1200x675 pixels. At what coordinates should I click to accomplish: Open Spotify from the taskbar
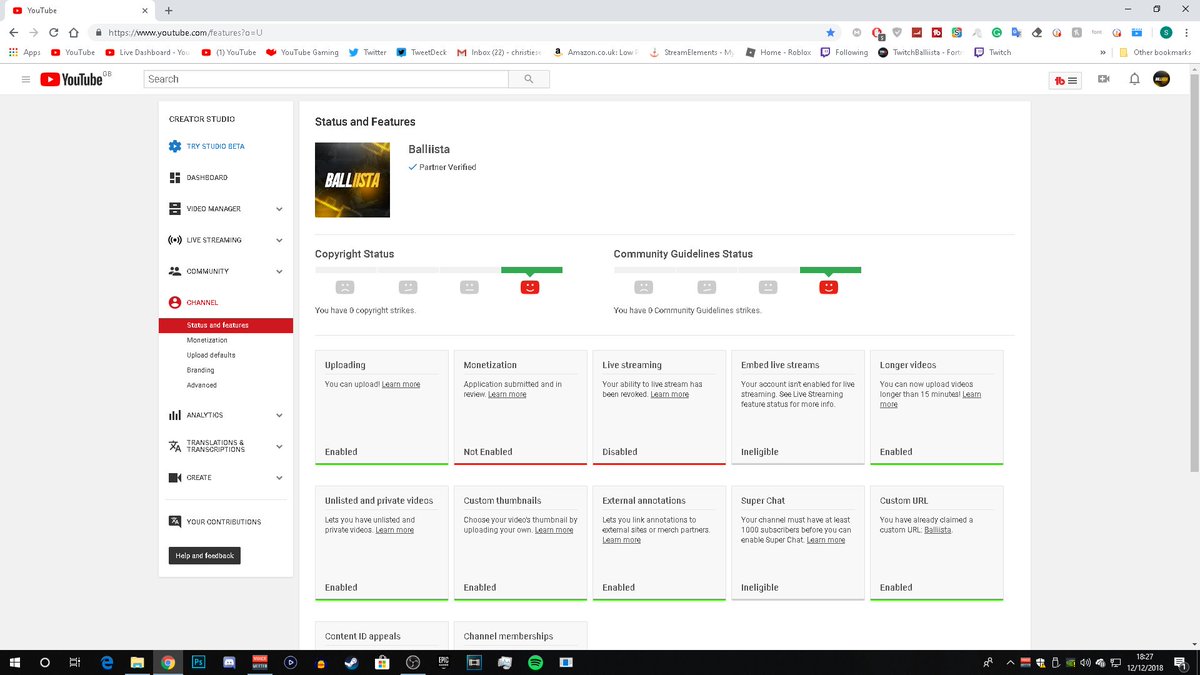click(535, 662)
